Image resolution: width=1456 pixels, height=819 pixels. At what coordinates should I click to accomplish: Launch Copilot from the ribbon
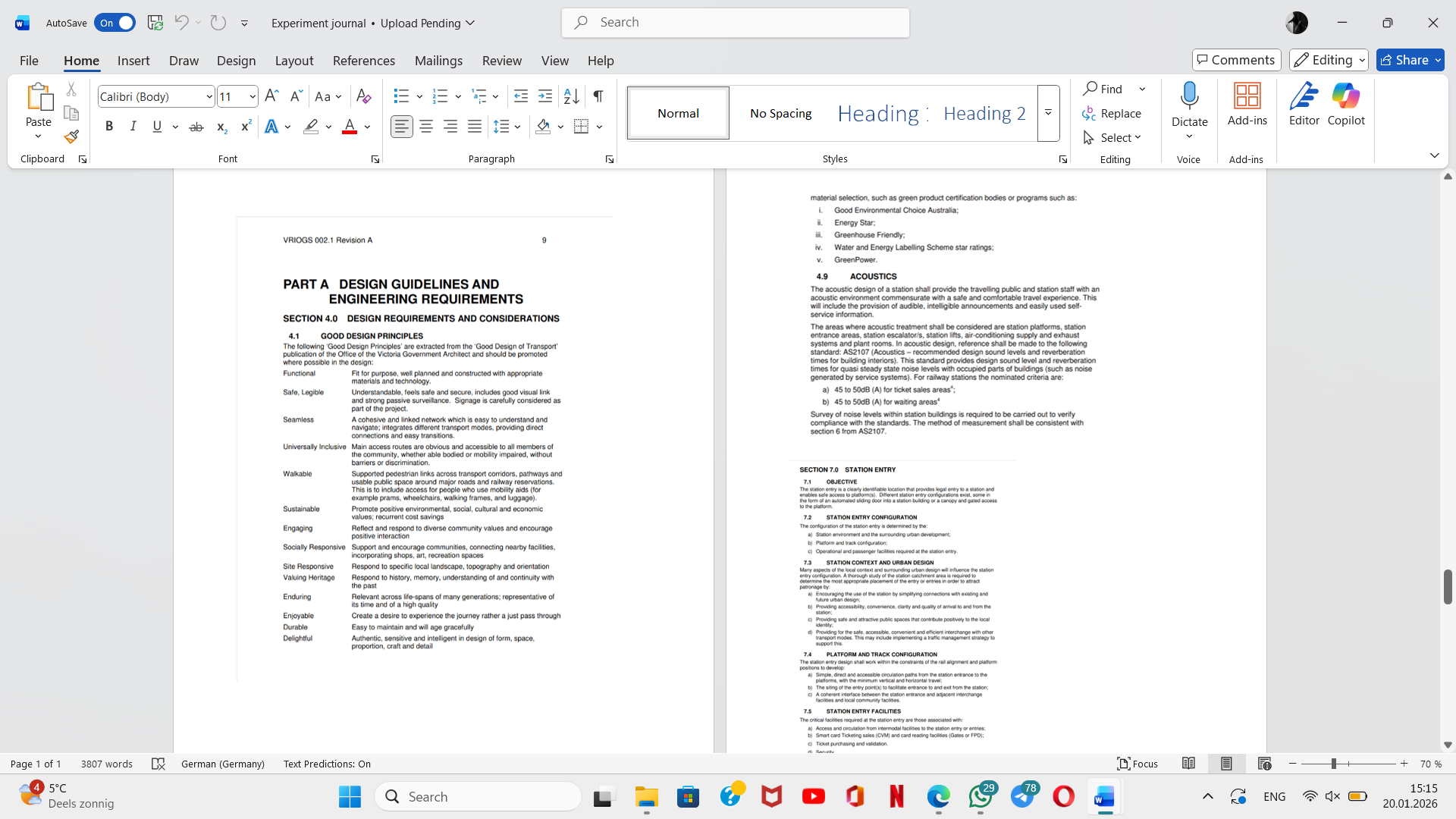tap(1346, 104)
